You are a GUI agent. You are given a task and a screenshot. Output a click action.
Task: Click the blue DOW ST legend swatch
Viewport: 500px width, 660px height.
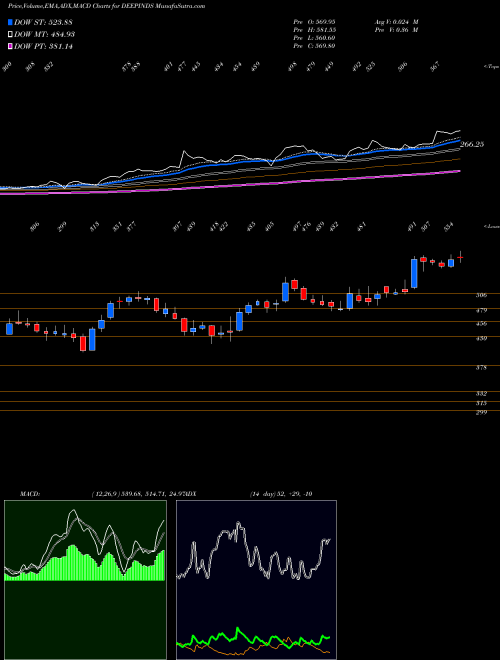[x=11, y=22]
